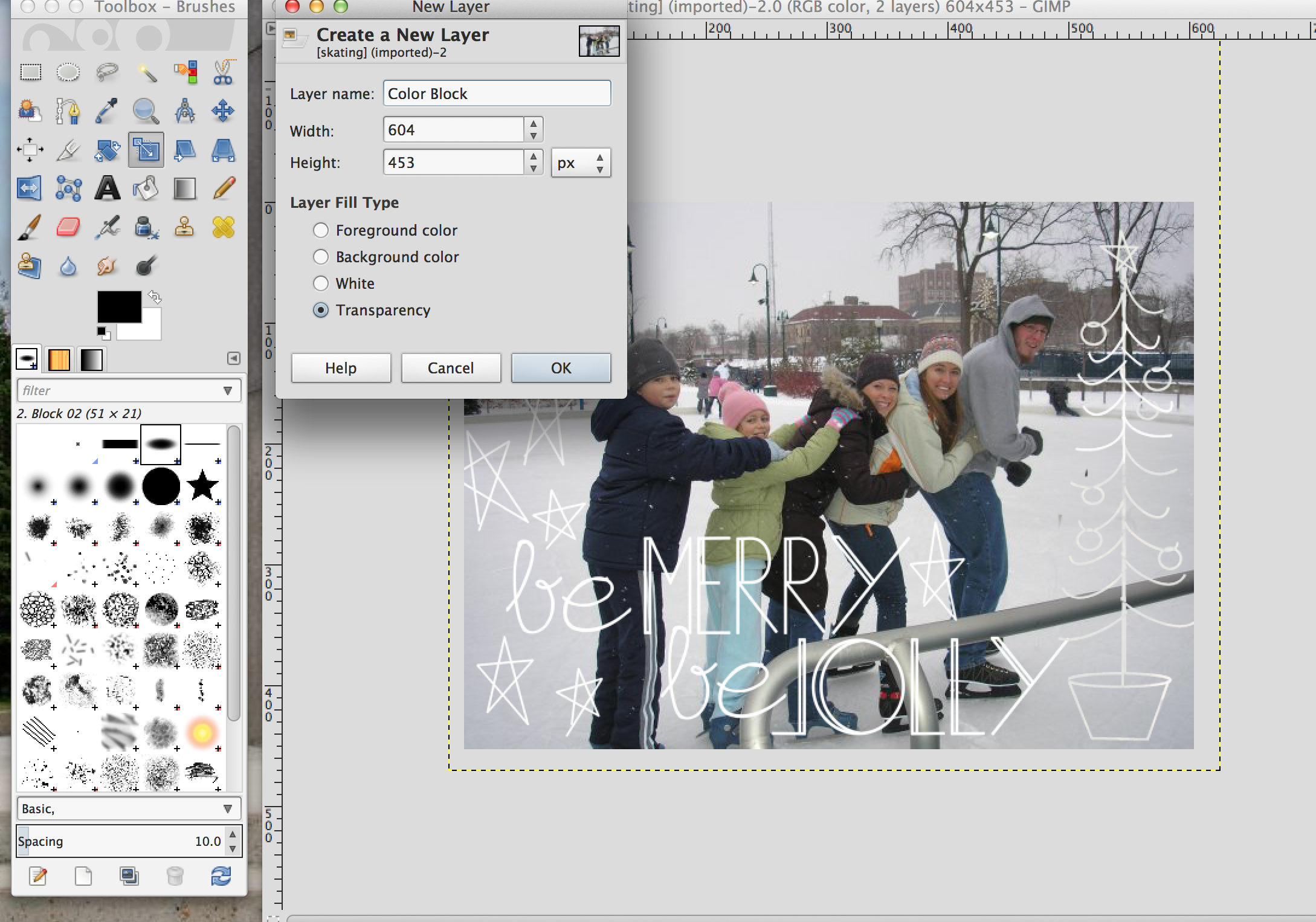The width and height of the screenshot is (1316, 922).
Task: Select the Eraser tool
Action: [x=68, y=228]
